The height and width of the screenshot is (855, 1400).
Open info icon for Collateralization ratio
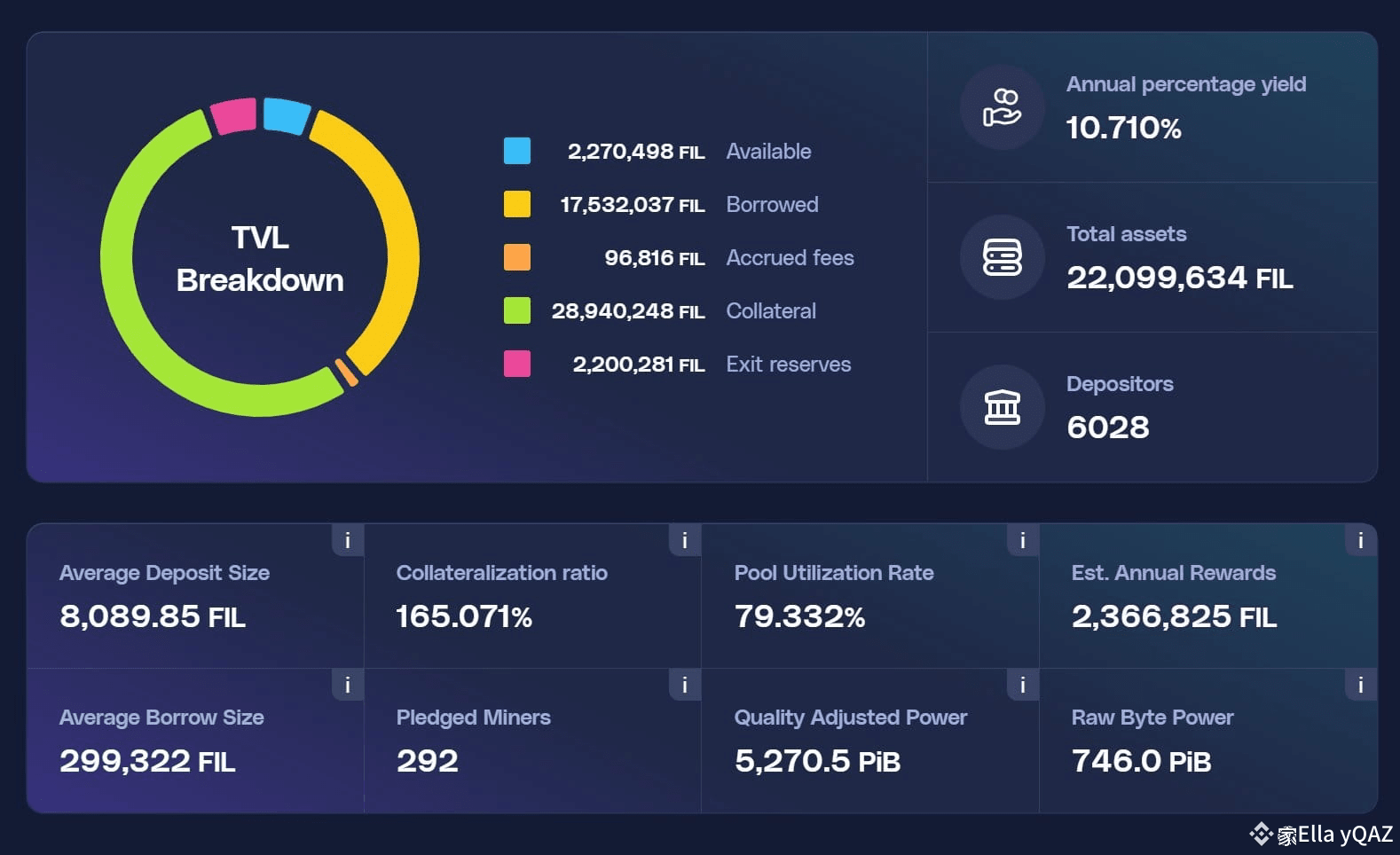(x=685, y=540)
